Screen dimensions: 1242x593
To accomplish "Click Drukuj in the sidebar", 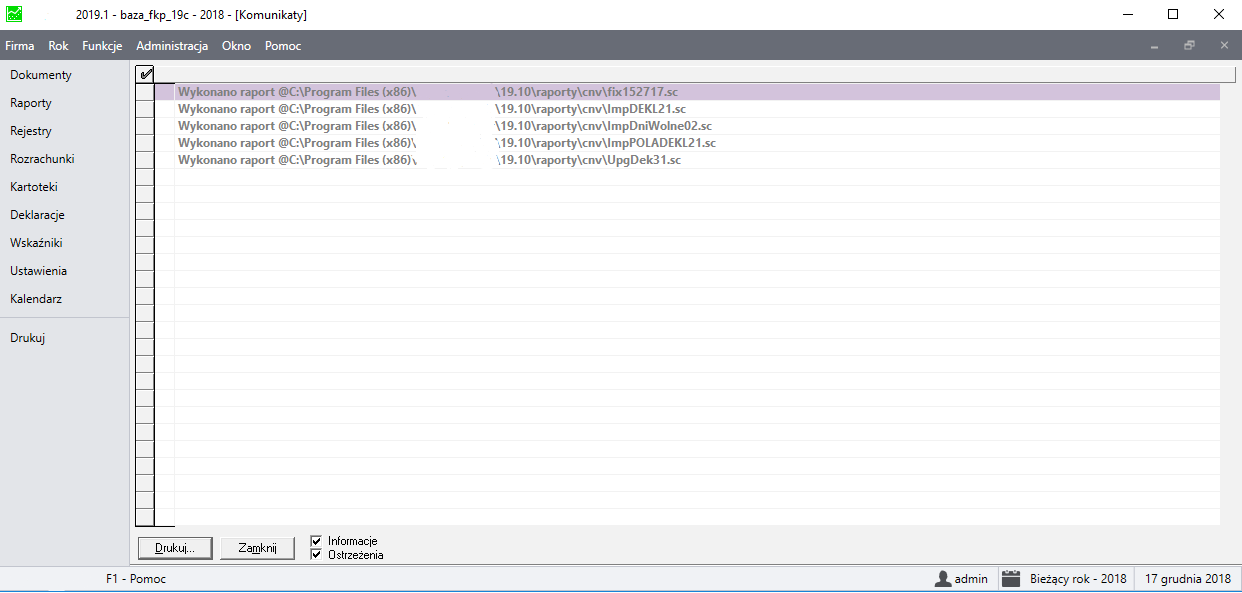I will 28,338.
